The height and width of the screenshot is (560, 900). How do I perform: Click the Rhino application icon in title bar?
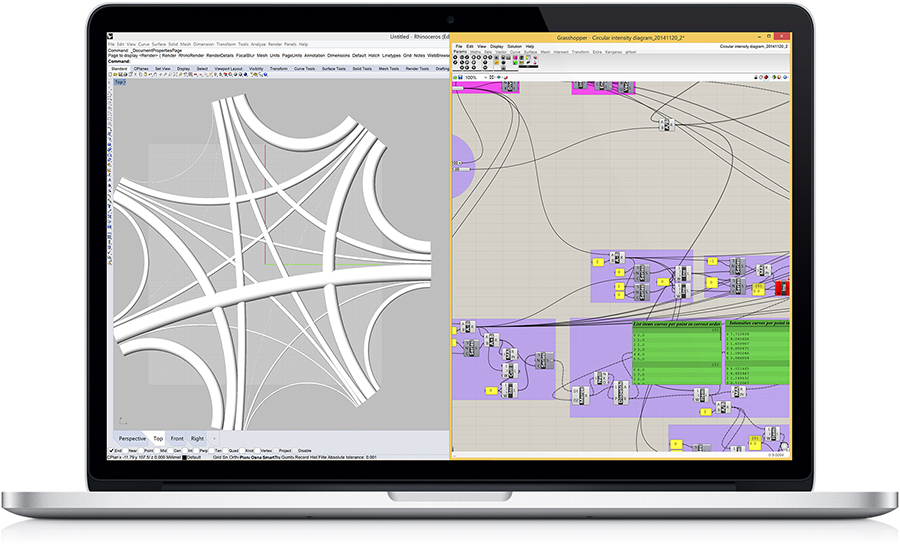110,36
